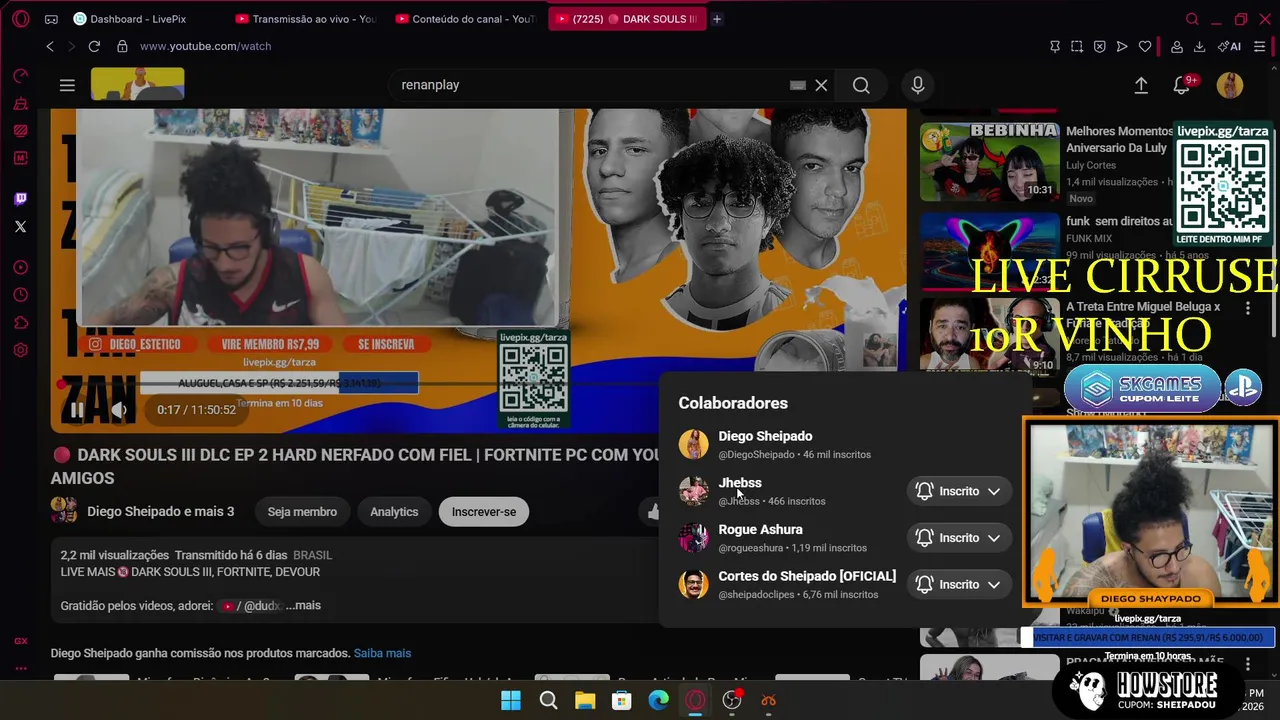The height and width of the screenshot is (720, 1280).
Task: Click the GX label in the sidebar
Action: coord(20,641)
